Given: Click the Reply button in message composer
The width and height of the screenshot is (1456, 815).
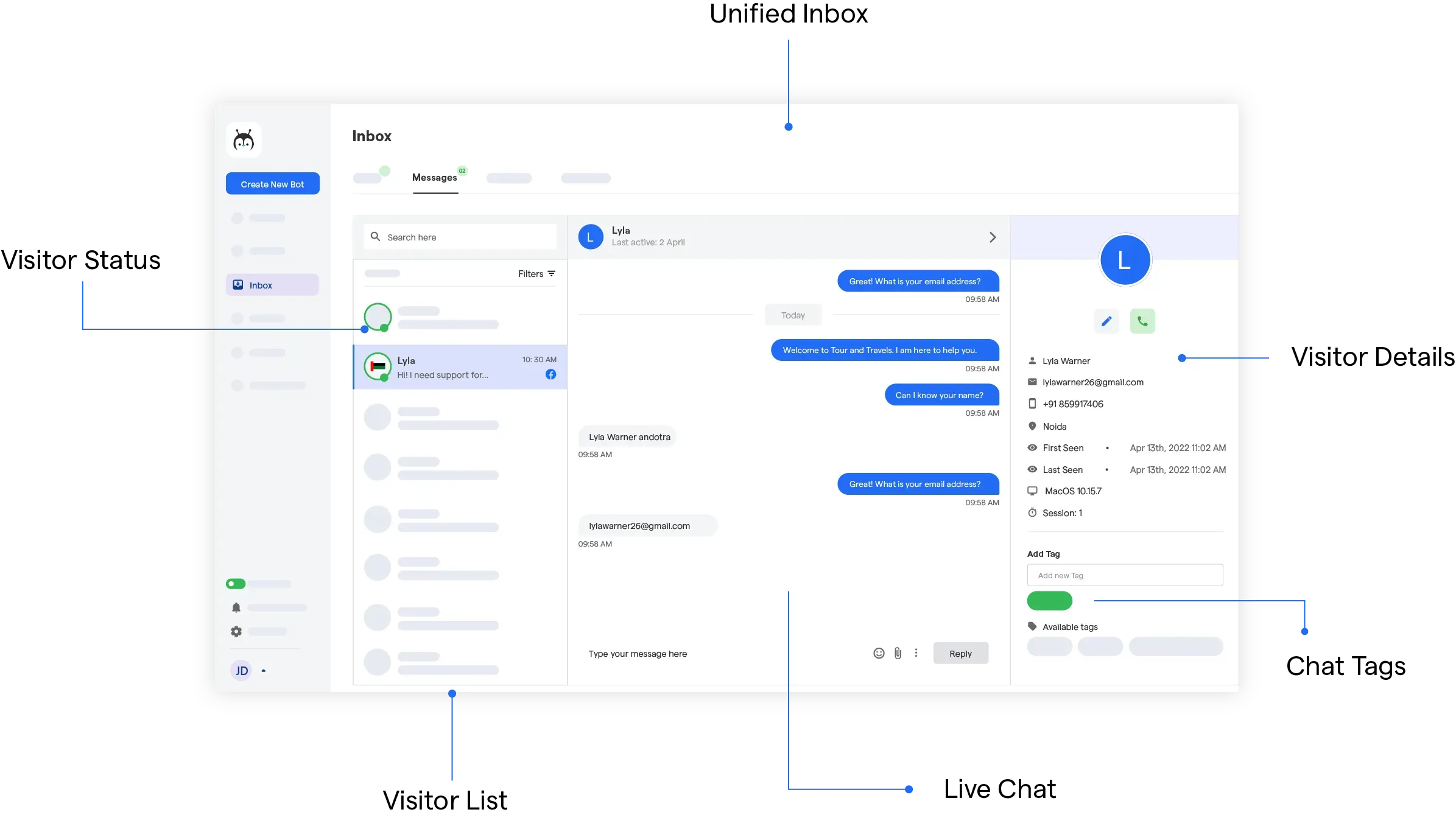Looking at the screenshot, I should [x=960, y=653].
